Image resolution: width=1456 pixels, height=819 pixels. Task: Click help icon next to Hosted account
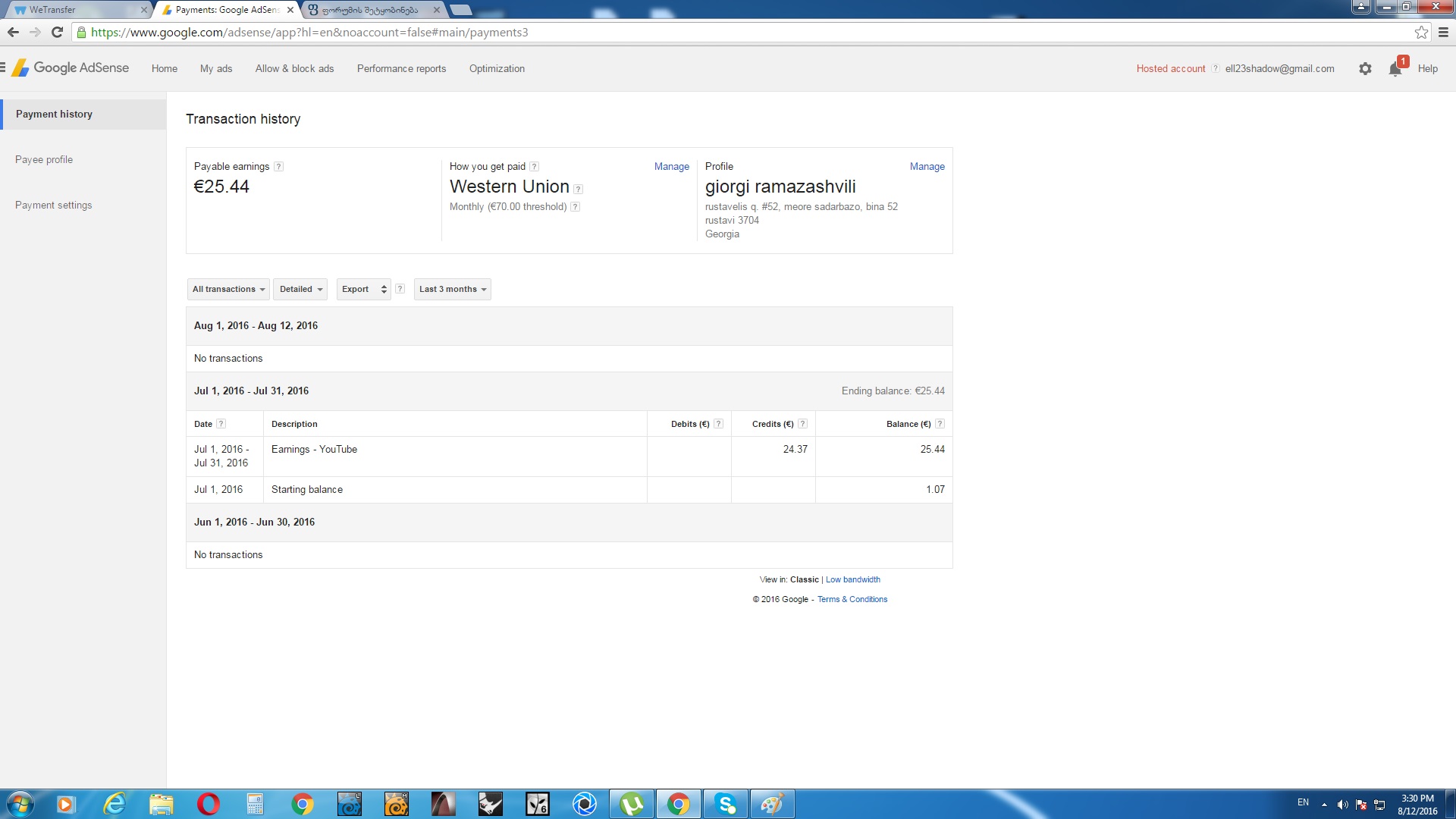[1215, 68]
